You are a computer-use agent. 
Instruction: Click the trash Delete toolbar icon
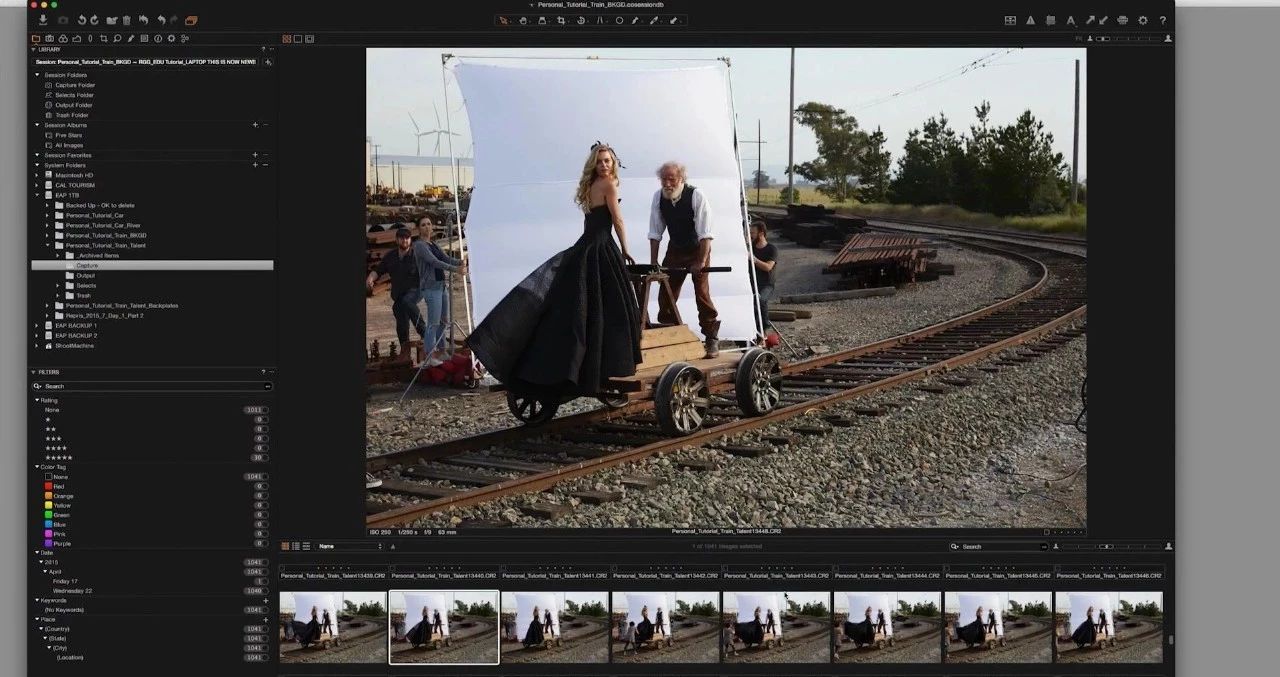(x=127, y=20)
